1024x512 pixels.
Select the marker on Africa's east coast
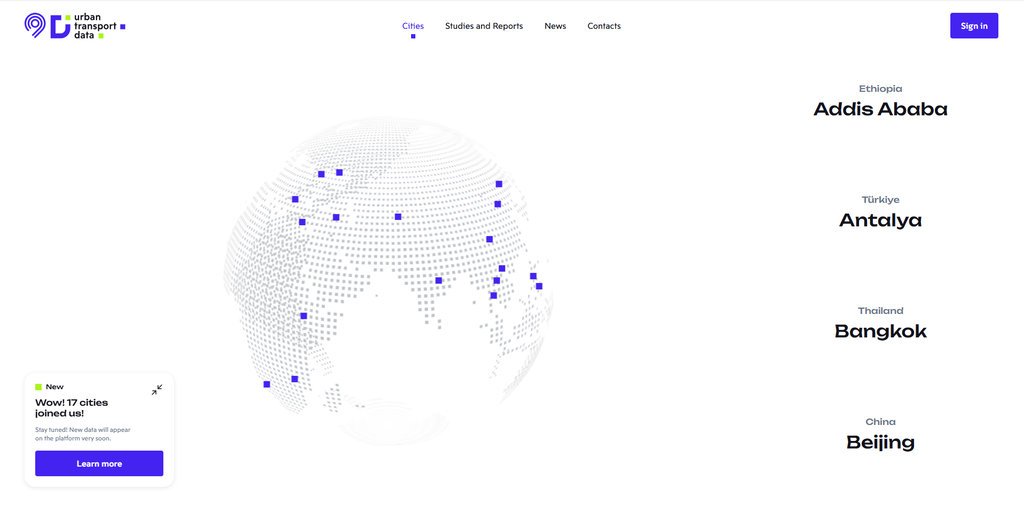[x=304, y=316]
